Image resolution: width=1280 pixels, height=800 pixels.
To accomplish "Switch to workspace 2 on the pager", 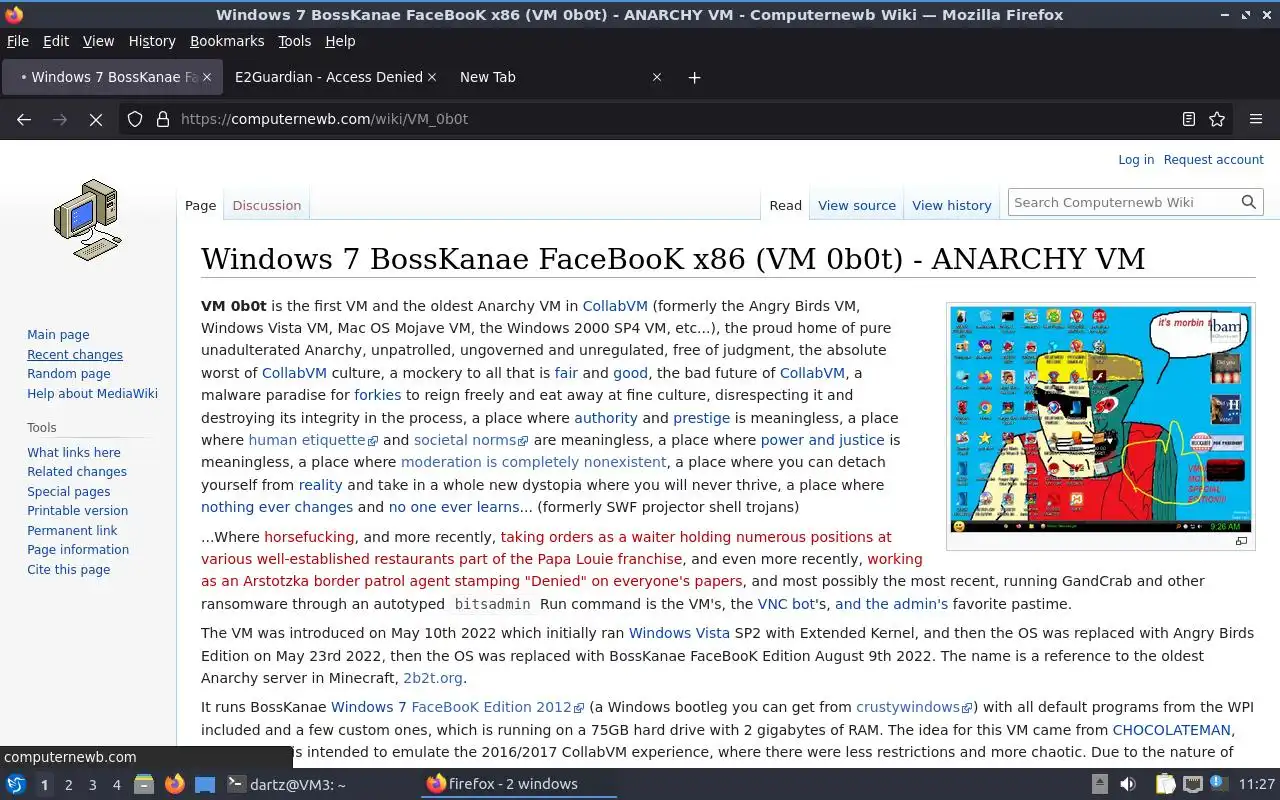I will pyautogui.click(x=69, y=785).
